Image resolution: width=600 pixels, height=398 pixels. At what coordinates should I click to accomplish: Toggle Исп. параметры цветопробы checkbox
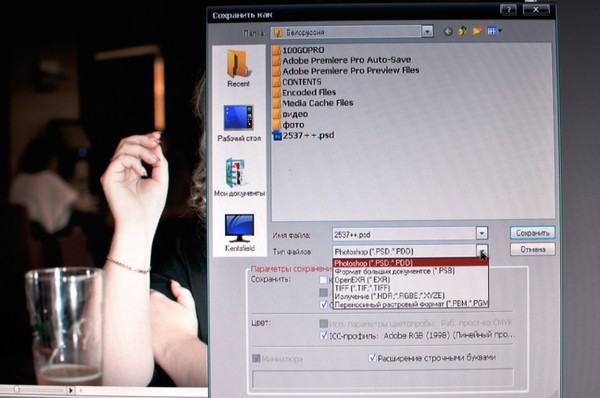point(323,324)
